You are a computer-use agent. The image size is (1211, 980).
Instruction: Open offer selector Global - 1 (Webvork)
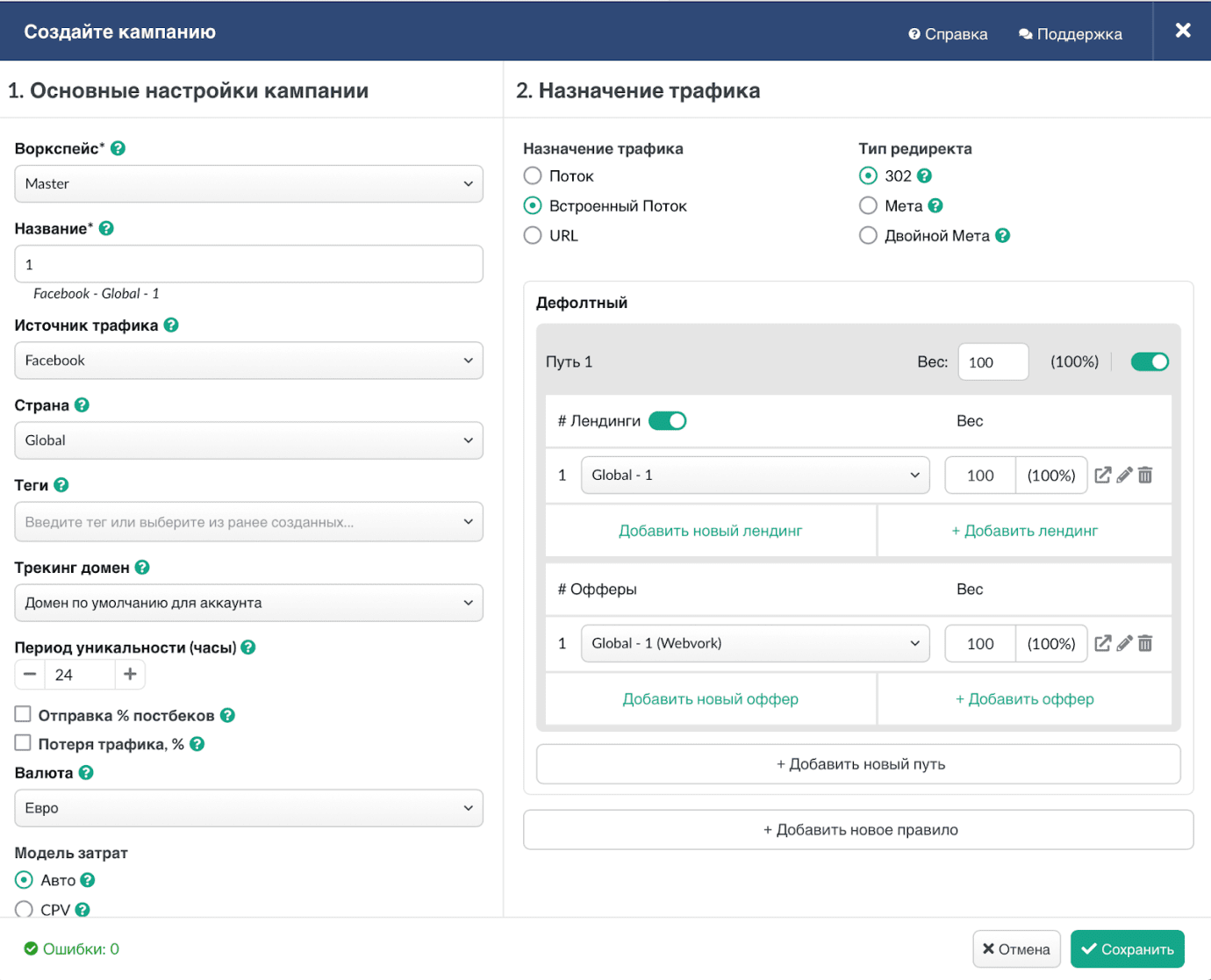(x=756, y=643)
